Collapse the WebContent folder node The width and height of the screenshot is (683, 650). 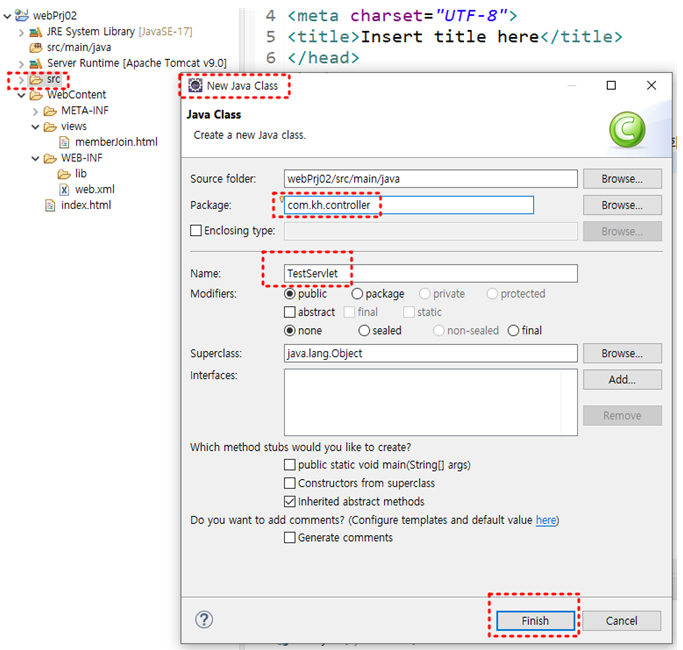pyautogui.click(x=21, y=95)
